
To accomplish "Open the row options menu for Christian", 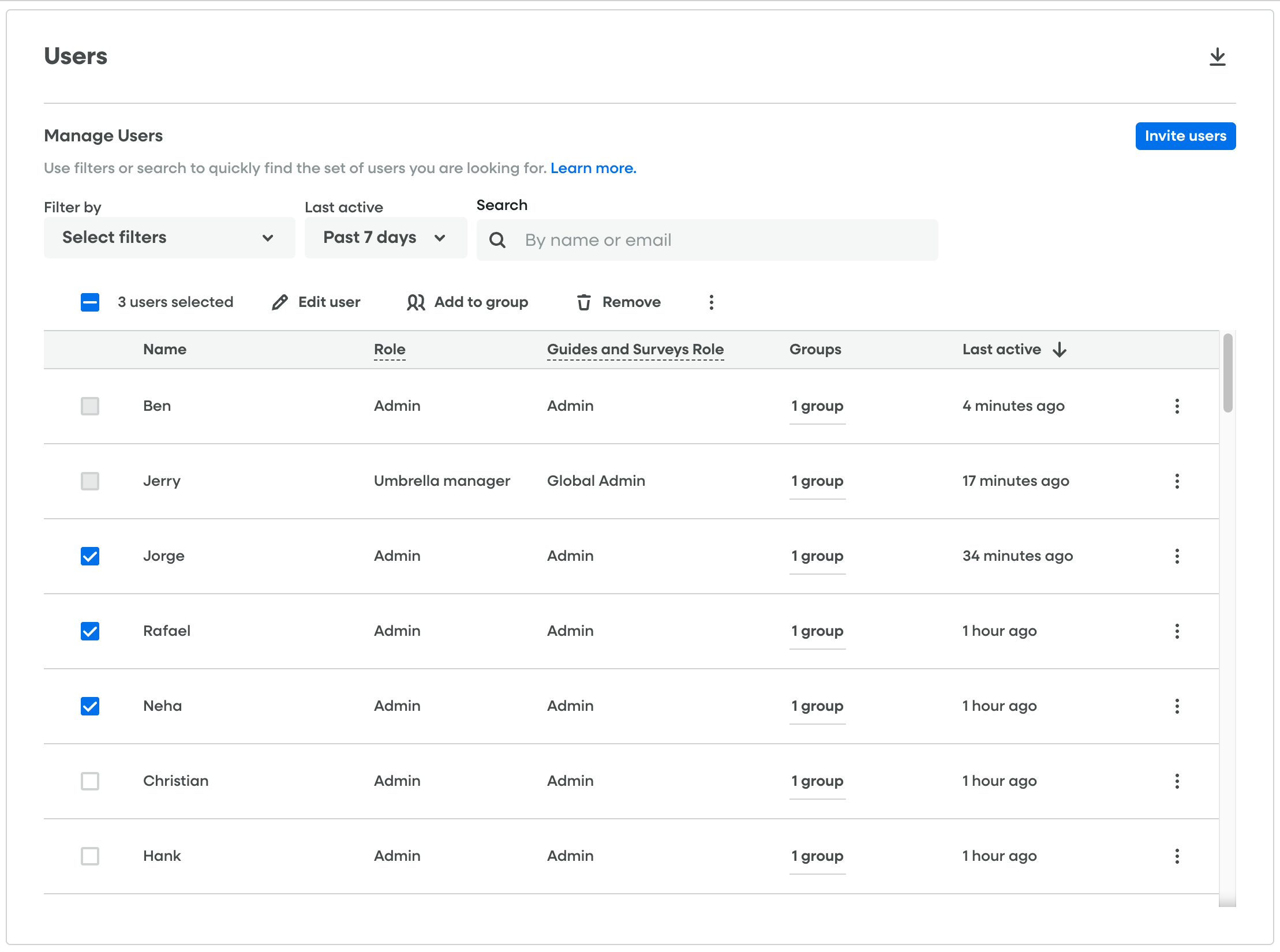I will (x=1177, y=781).
